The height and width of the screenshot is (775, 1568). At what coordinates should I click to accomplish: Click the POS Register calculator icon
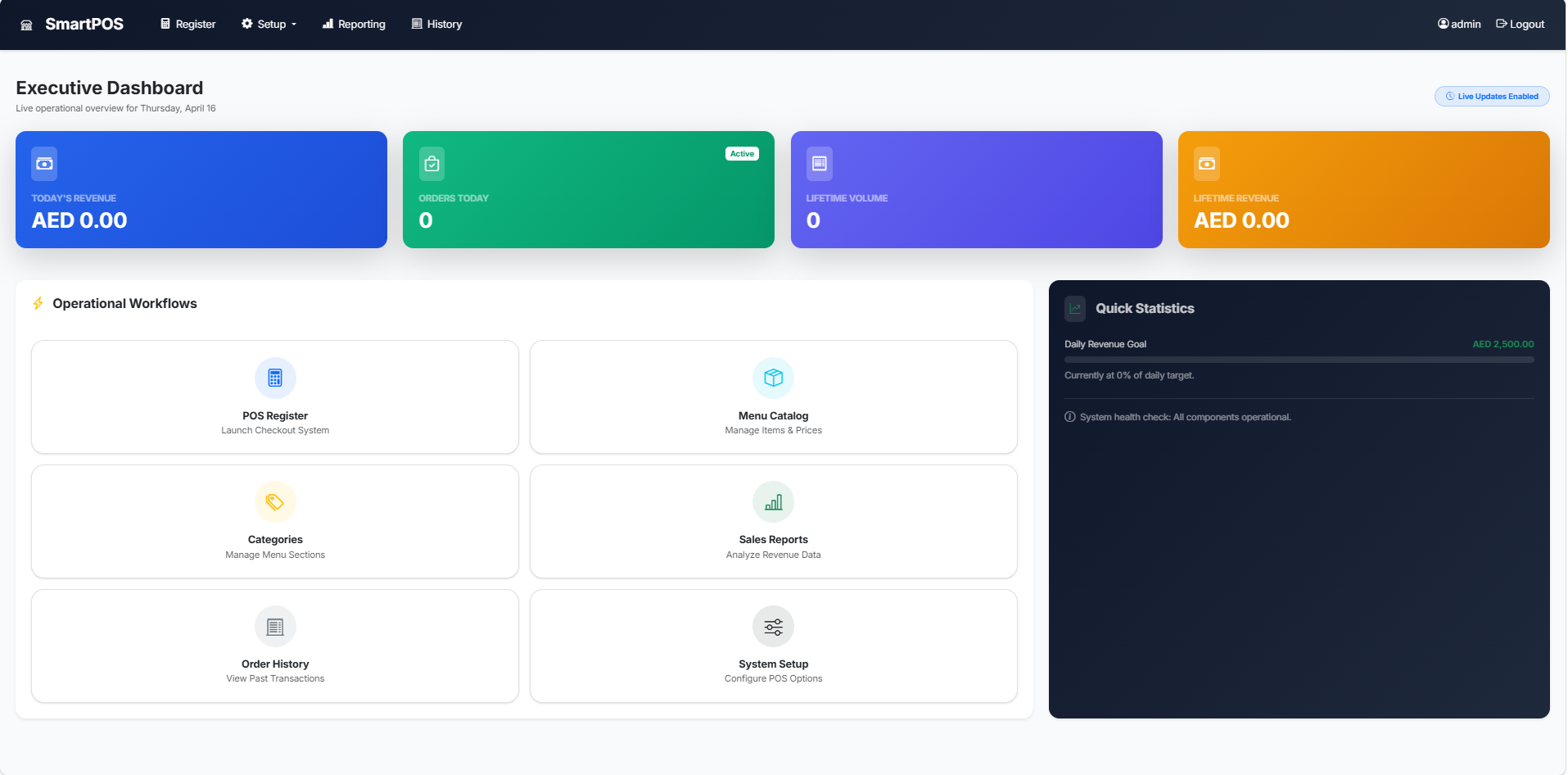275,378
